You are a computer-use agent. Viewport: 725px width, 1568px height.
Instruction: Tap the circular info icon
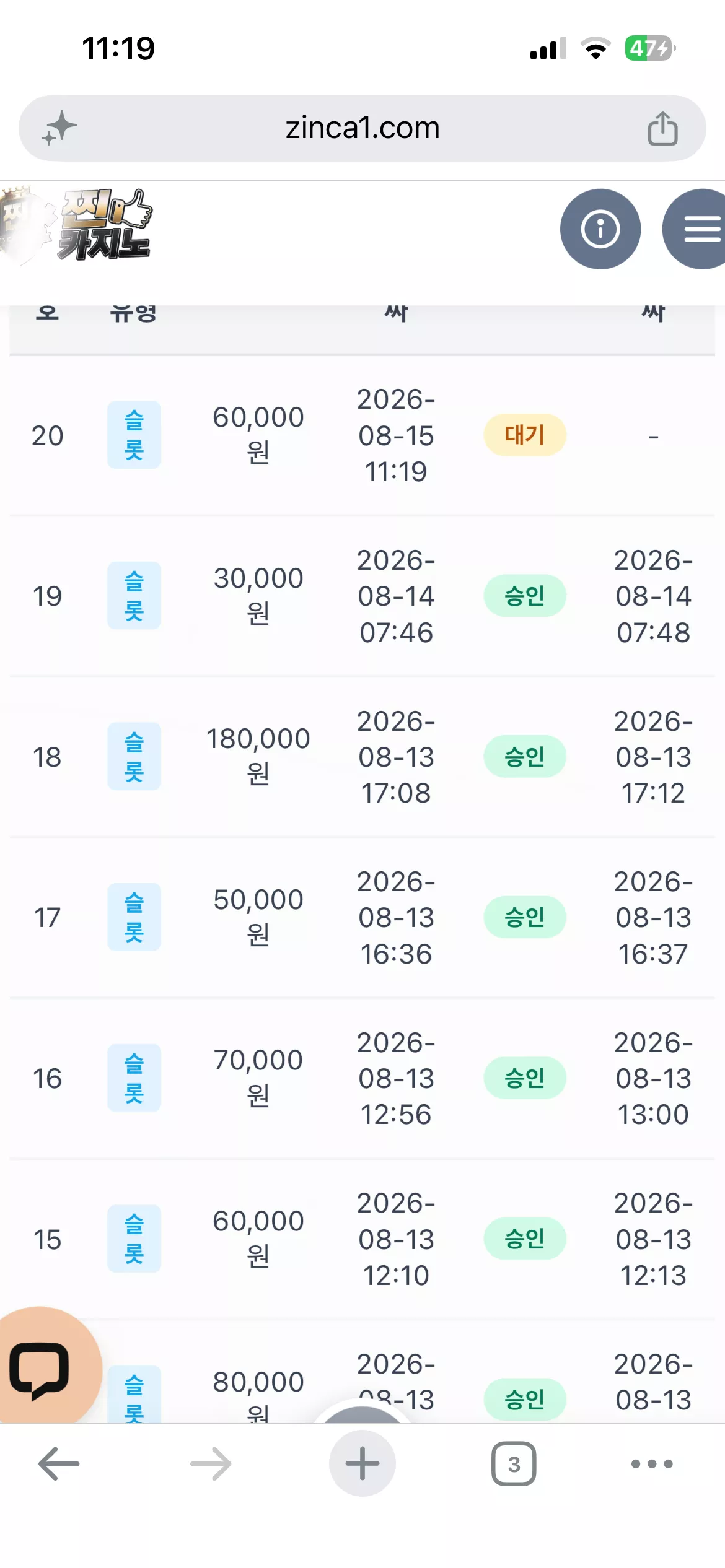[600, 229]
